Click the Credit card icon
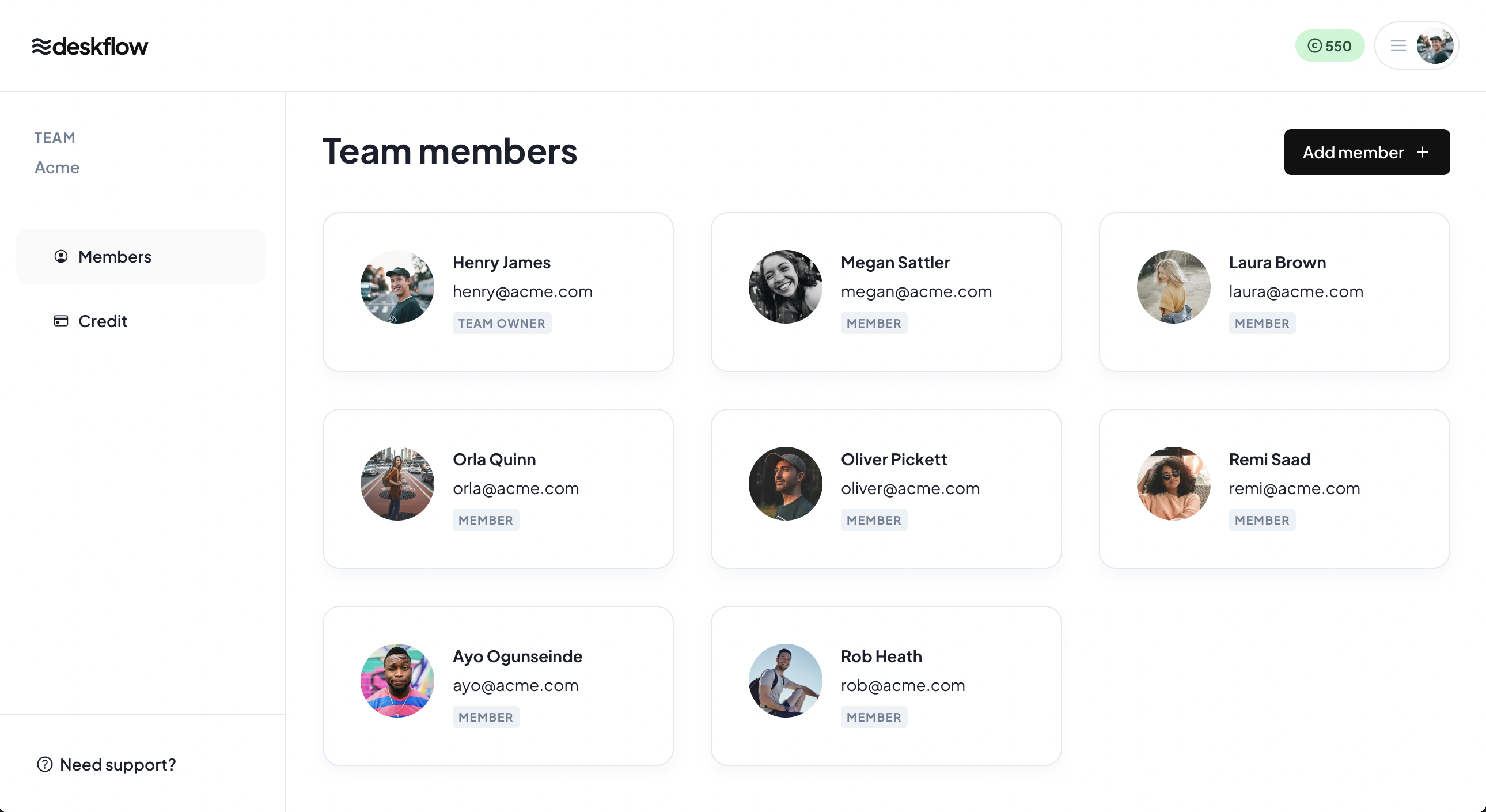Screen dimensions: 1486x812 coord(61,321)
